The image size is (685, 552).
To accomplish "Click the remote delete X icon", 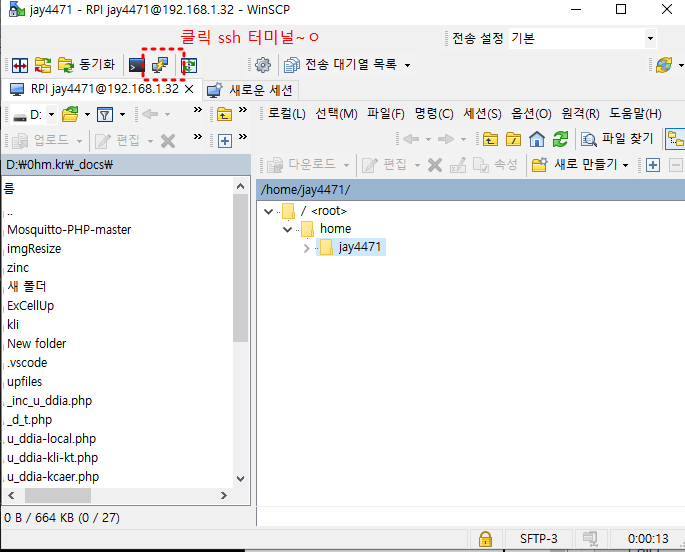I will tap(435, 165).
